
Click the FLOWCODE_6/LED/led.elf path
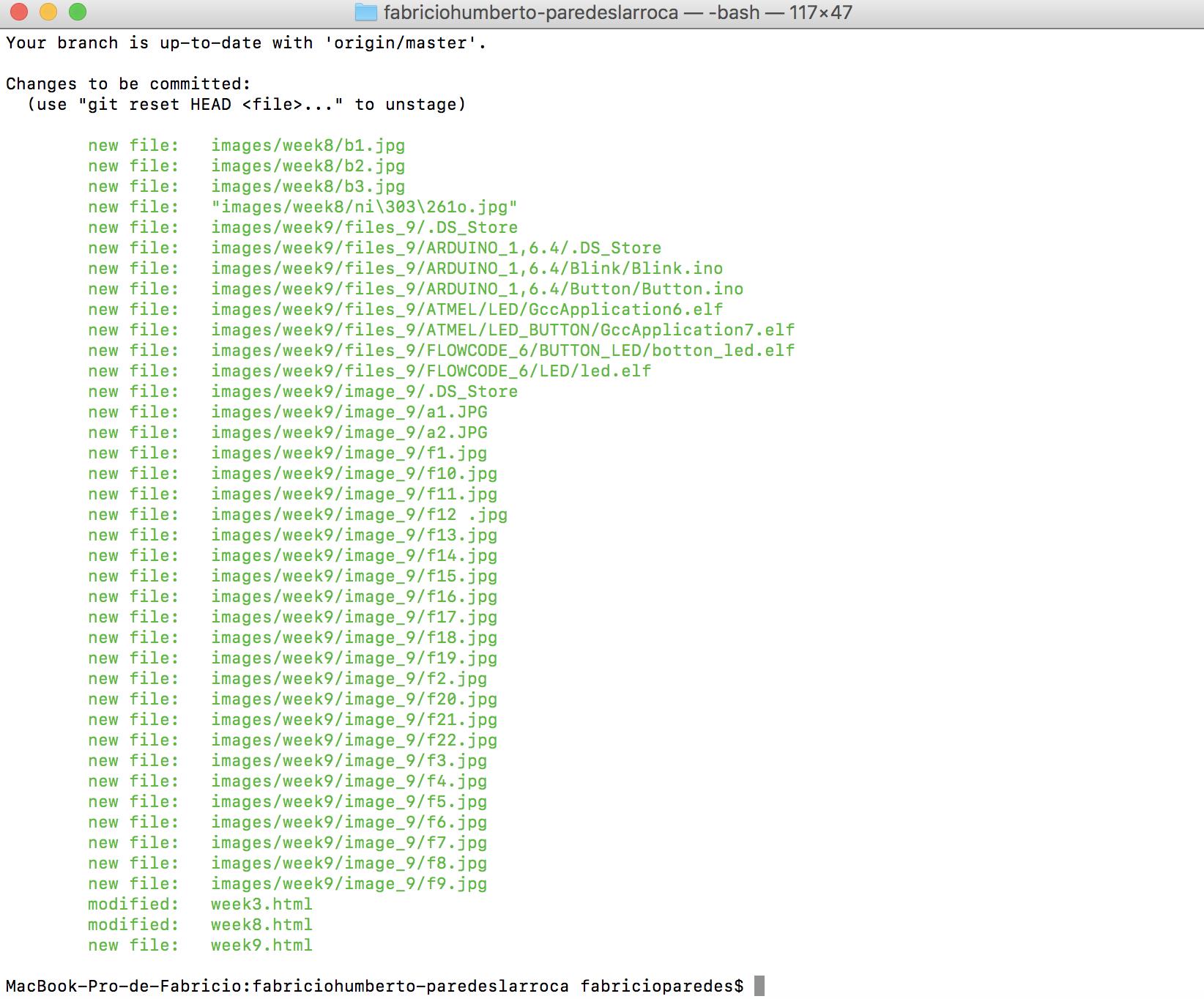(x=431, y=371)
